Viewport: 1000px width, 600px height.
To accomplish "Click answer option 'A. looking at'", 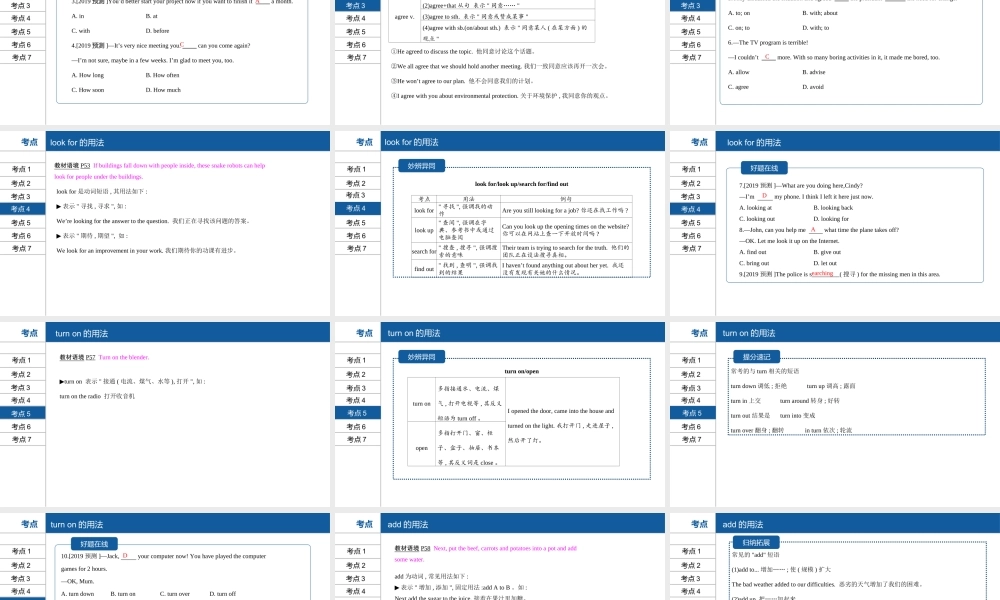I will coord(755,208).
